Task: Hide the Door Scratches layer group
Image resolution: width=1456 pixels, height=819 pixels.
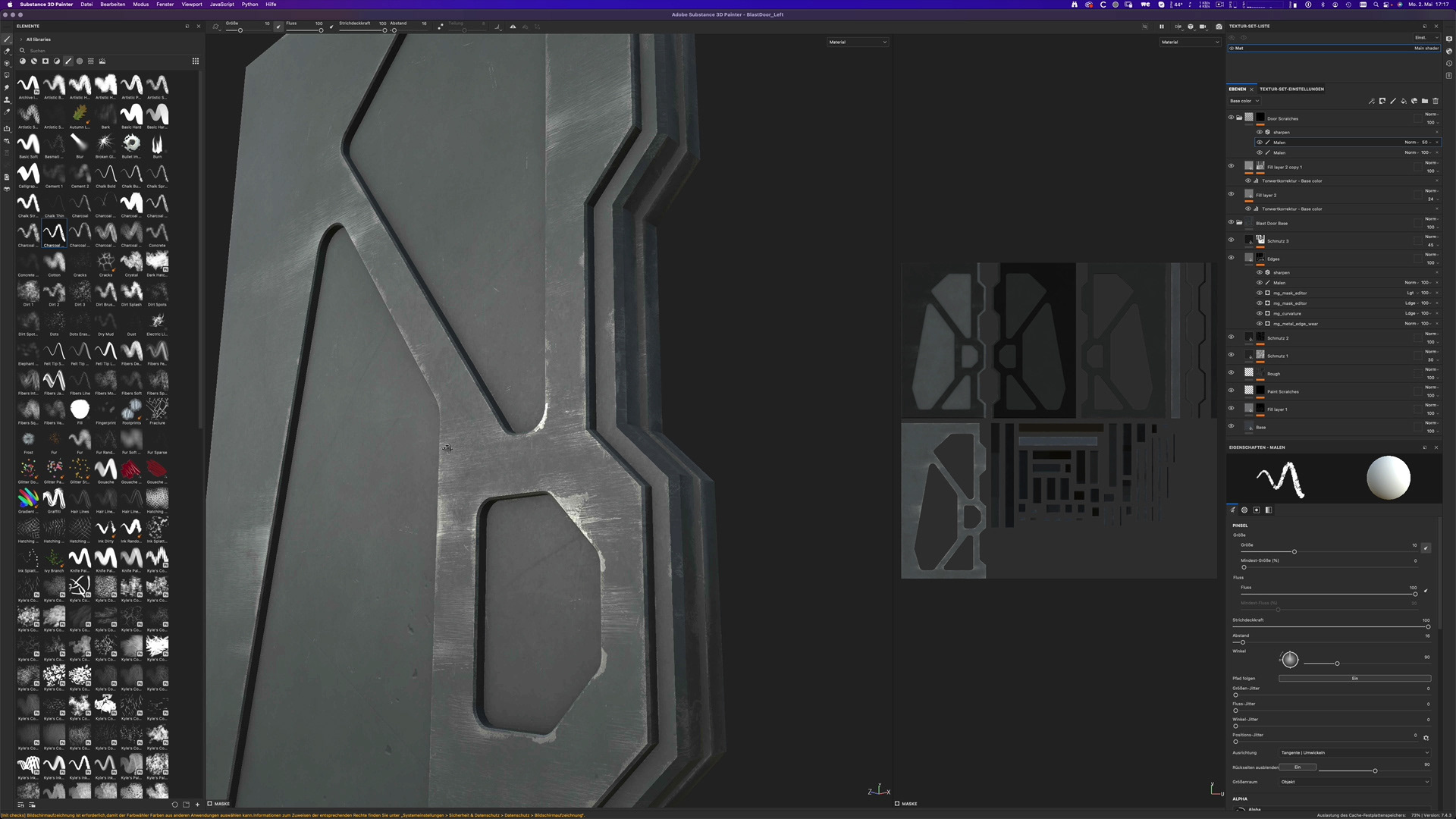Action: coord(1231,118)
